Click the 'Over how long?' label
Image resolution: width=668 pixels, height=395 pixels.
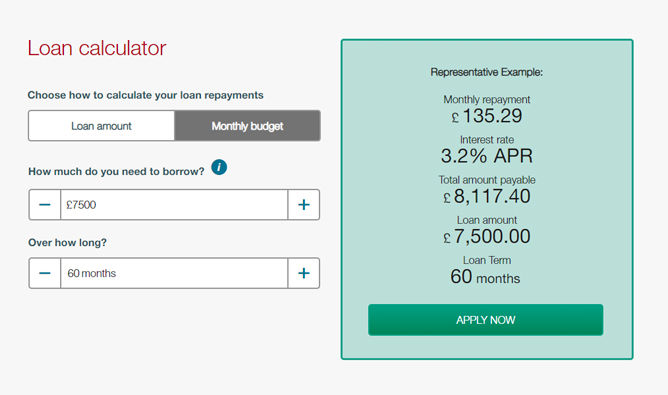[x=67, y=242]
